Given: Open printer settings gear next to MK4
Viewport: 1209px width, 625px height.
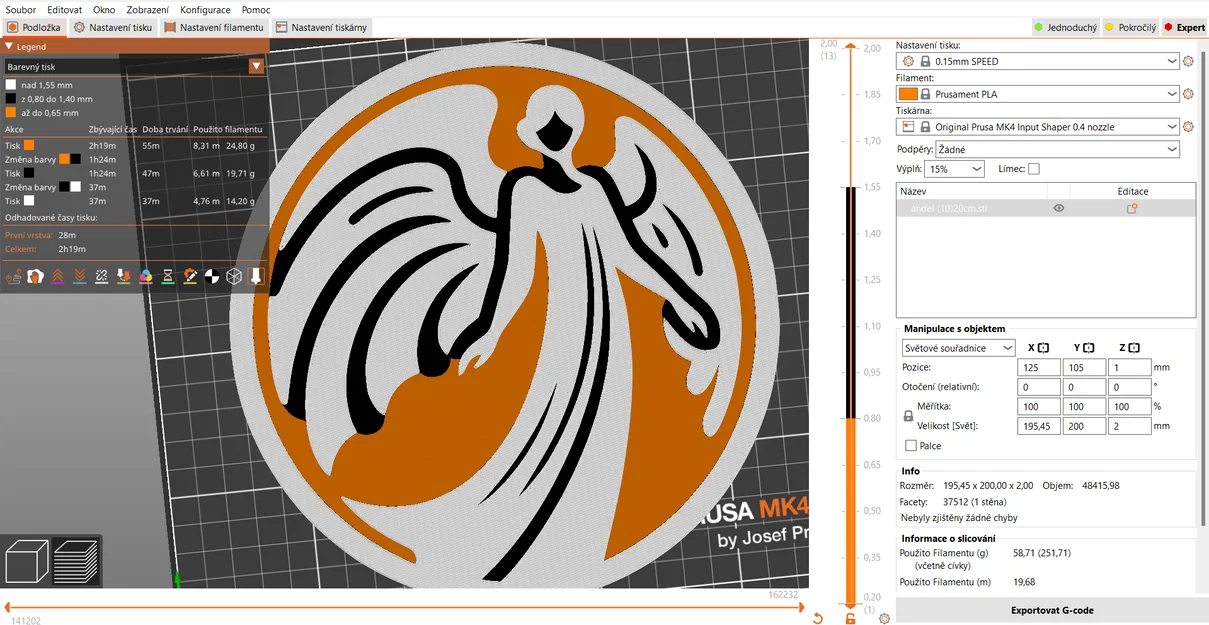Looking at the screenshot, I should (1189, 127).
